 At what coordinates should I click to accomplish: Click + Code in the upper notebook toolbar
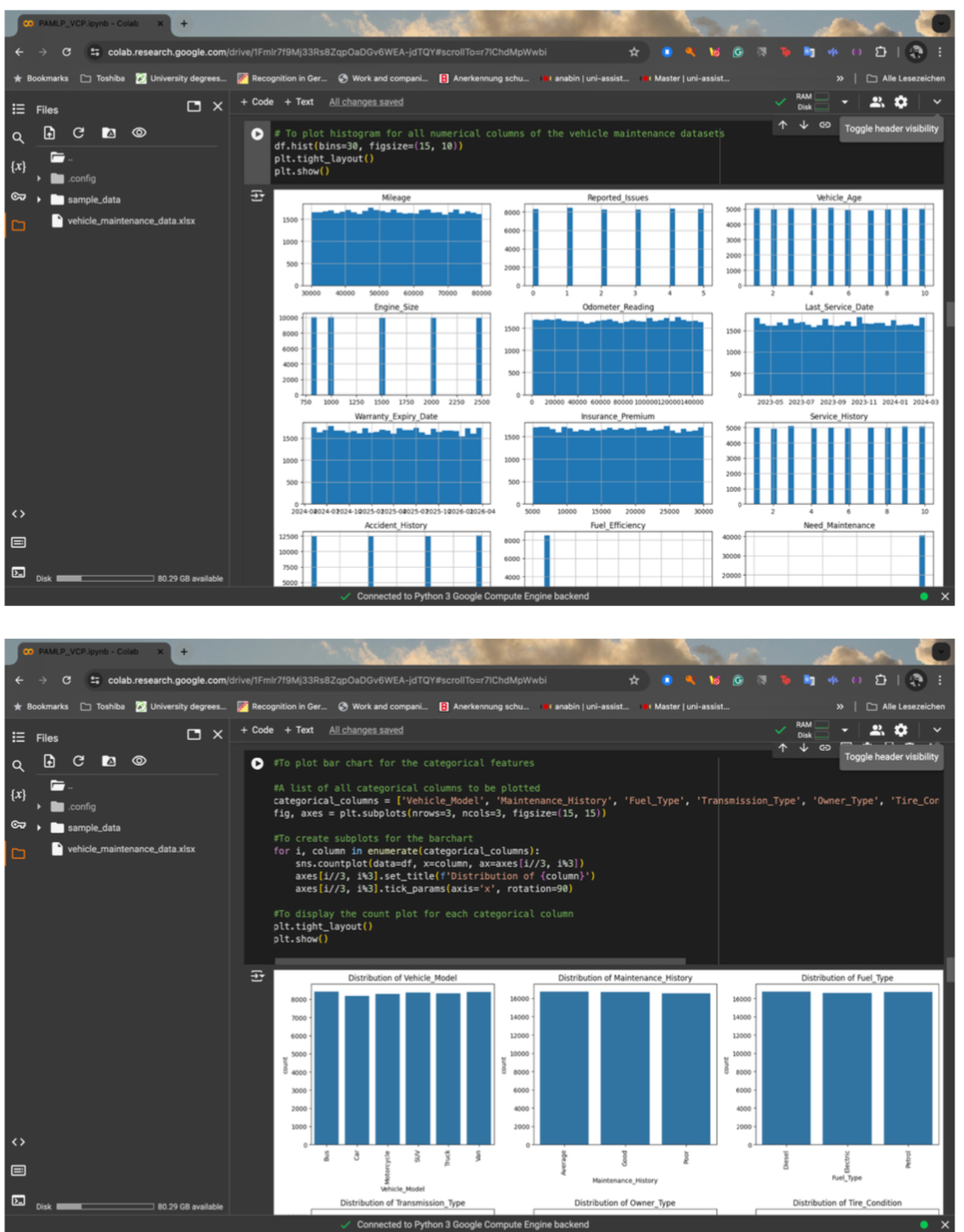click(257, 102)
